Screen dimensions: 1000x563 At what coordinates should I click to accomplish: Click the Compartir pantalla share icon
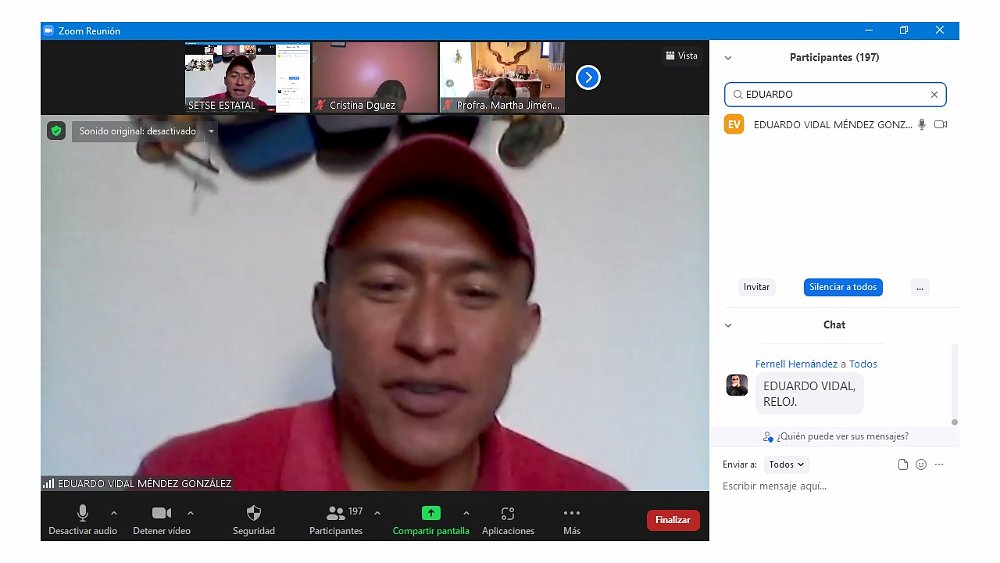coord(431,513)
